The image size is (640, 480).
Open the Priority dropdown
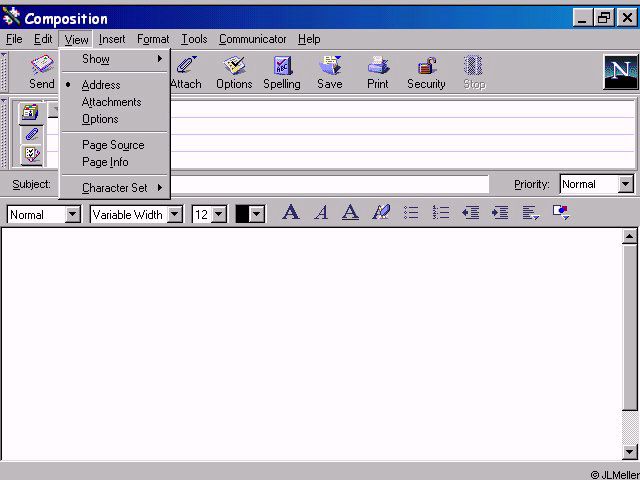(x=625, y=184)
